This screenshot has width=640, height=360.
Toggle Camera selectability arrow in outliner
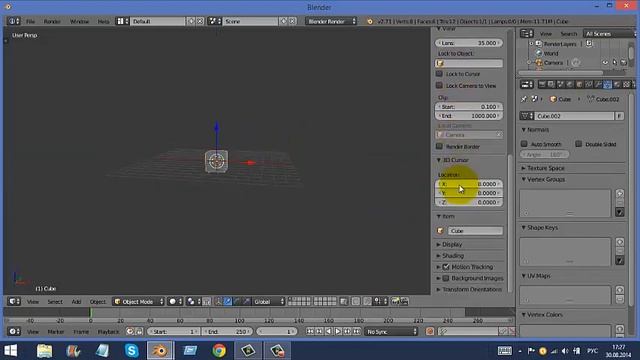click(x=614, y=63)
